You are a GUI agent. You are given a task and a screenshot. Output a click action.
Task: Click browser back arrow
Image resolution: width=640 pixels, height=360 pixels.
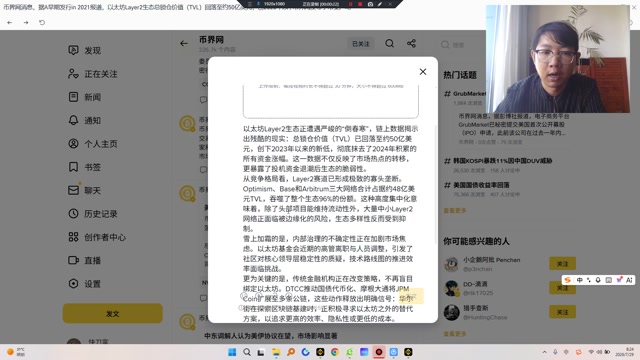point(10,23)
